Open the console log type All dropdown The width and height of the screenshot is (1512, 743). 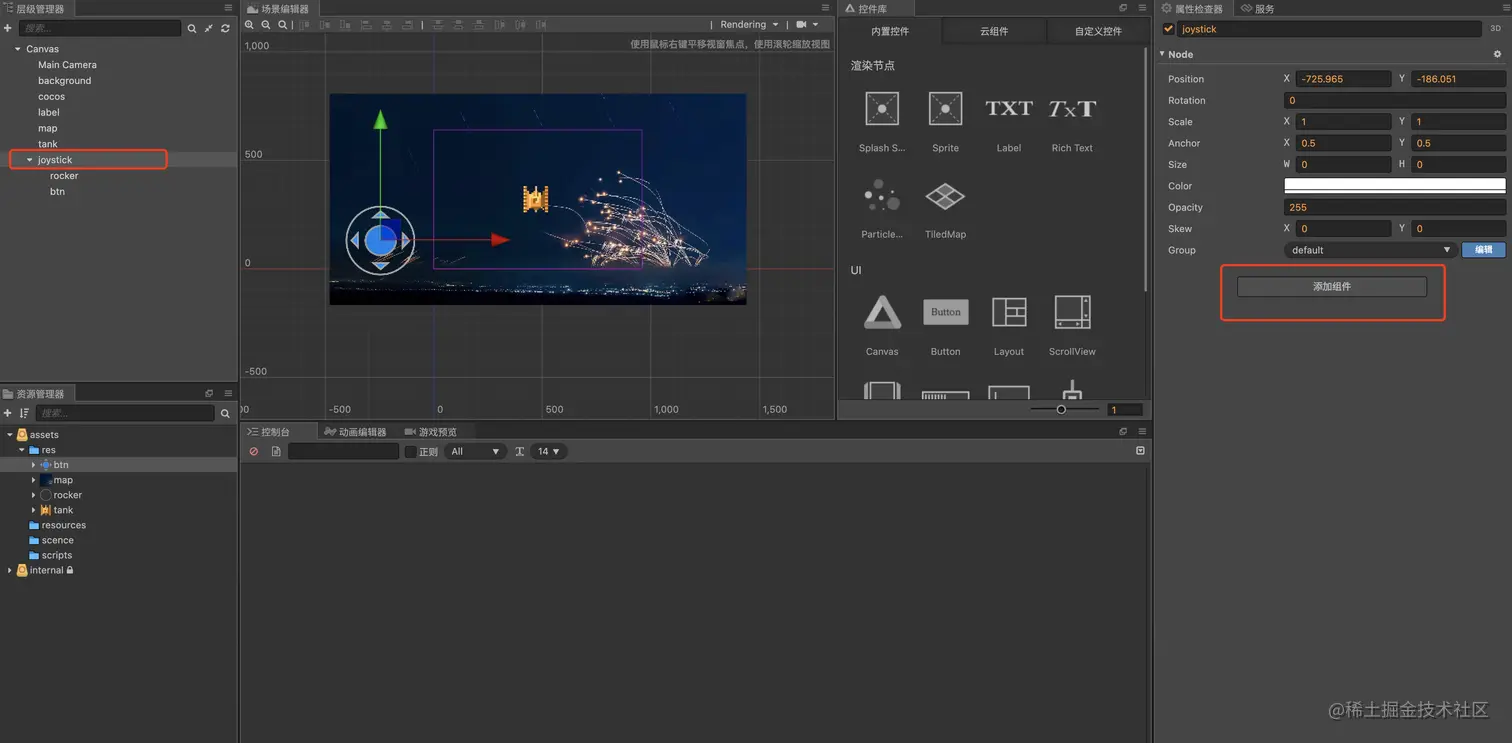[x=475, y=452]
